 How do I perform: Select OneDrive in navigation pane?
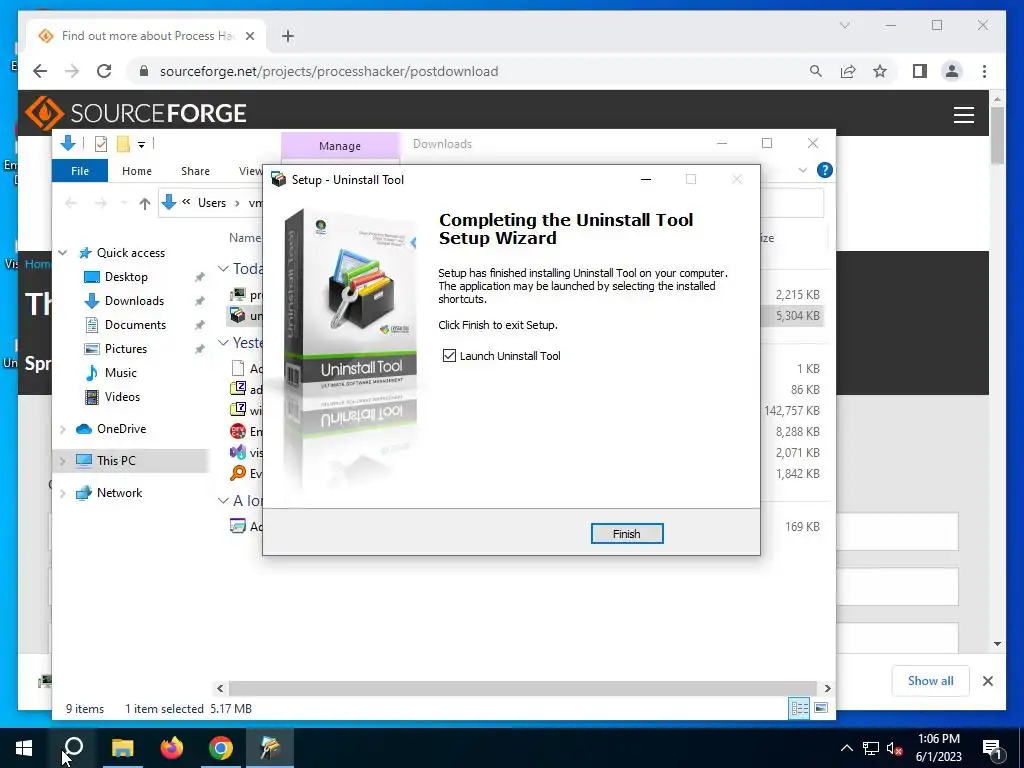121,429
